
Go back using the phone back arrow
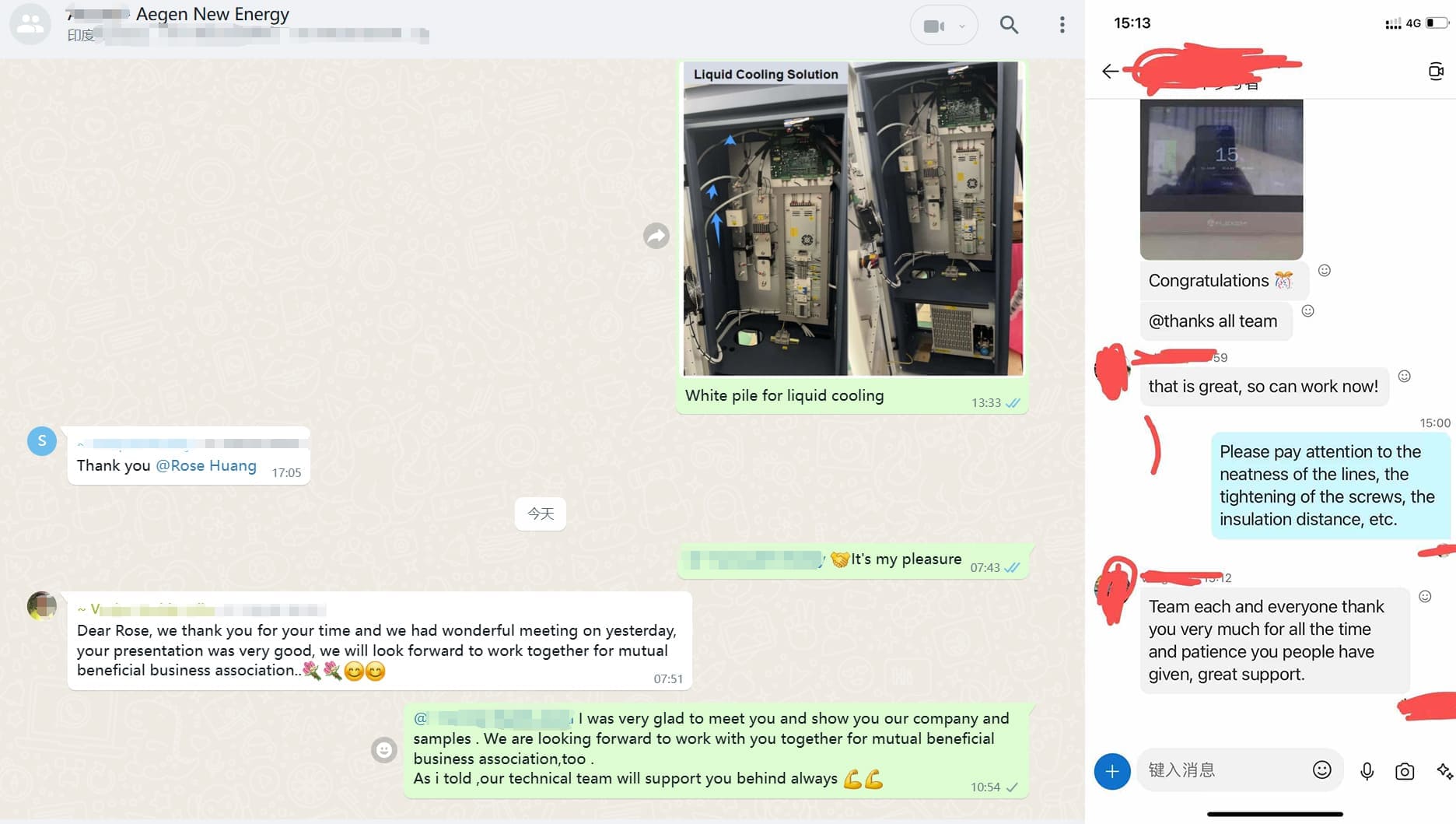point(1110,72)
